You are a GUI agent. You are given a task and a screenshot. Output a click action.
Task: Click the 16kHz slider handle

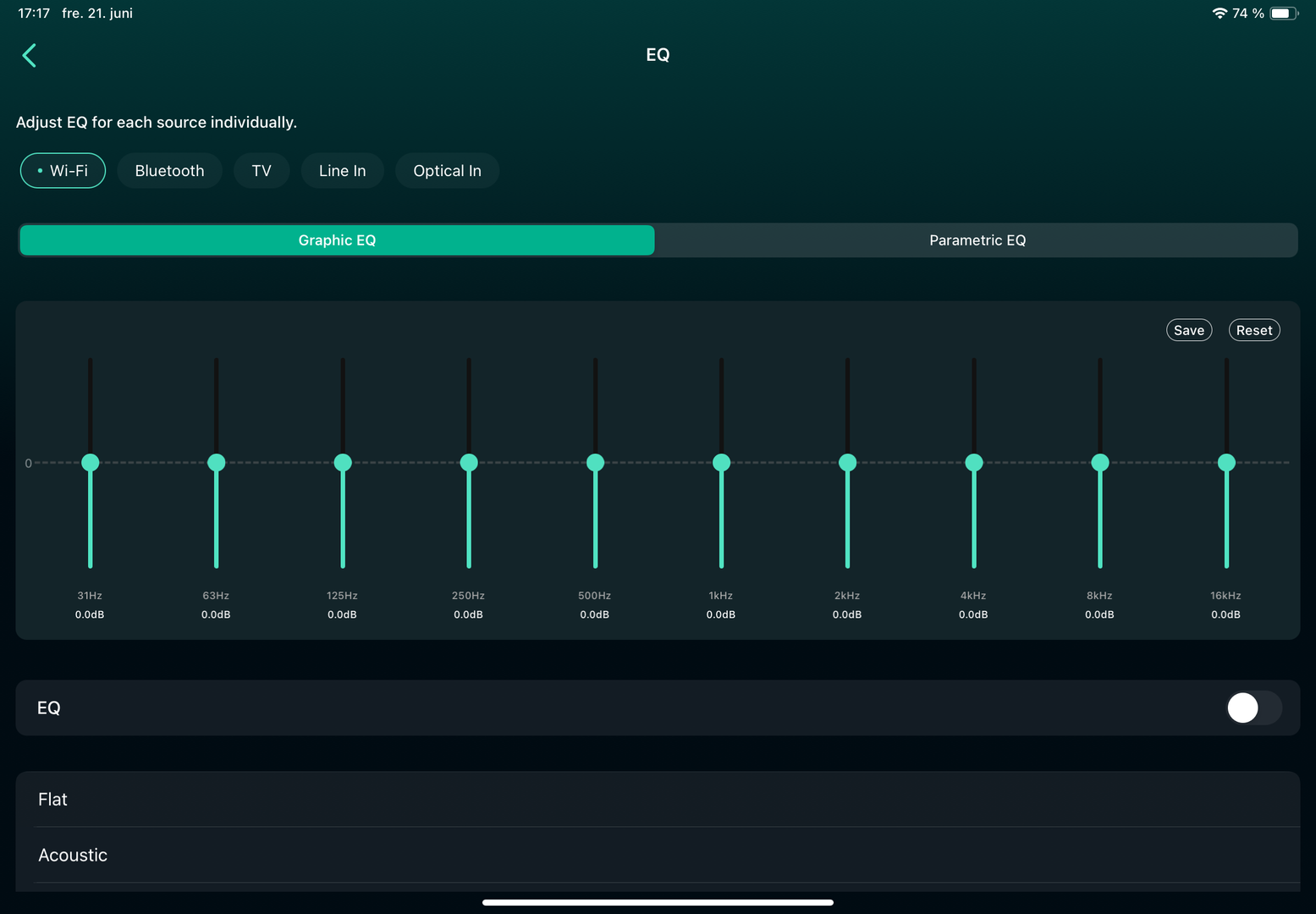[x=1226, y=462]
